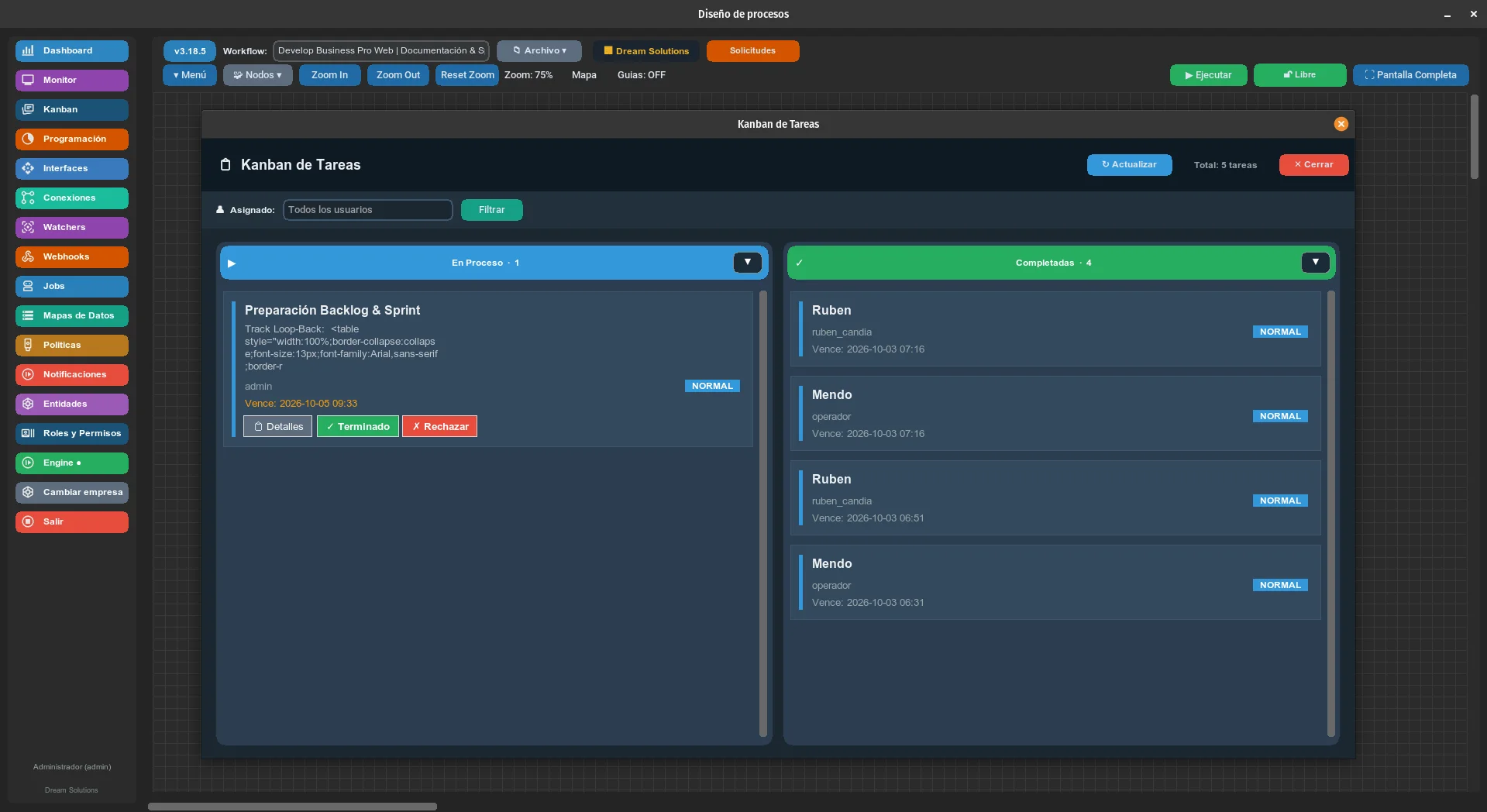This screenshot has height=812, width=1487.
Task: Collapse the En Proceso column arrow
Action: pyautogui.click(x=747, y=263)
